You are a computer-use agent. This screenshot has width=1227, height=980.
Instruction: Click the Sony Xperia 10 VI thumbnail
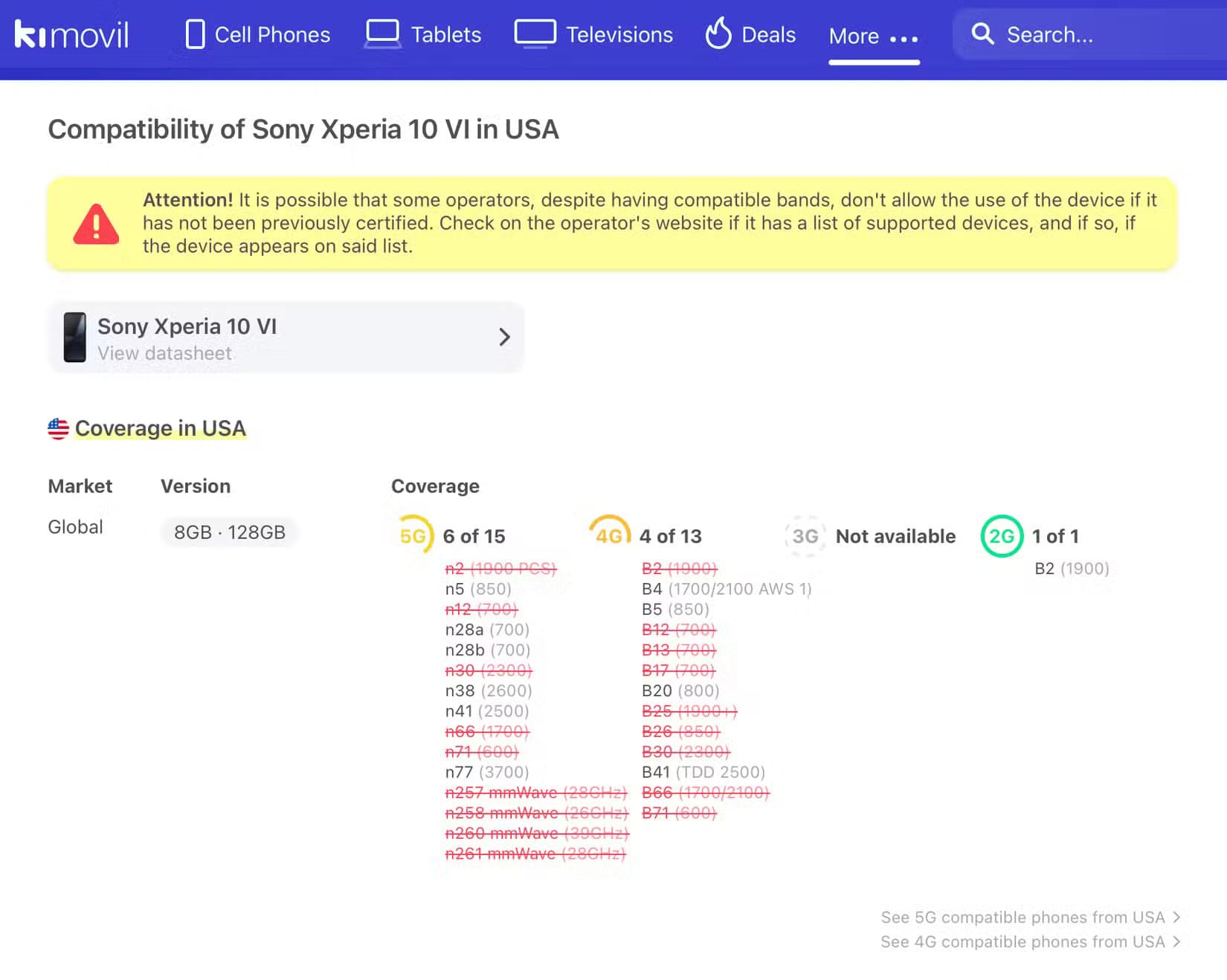[74, 337]
